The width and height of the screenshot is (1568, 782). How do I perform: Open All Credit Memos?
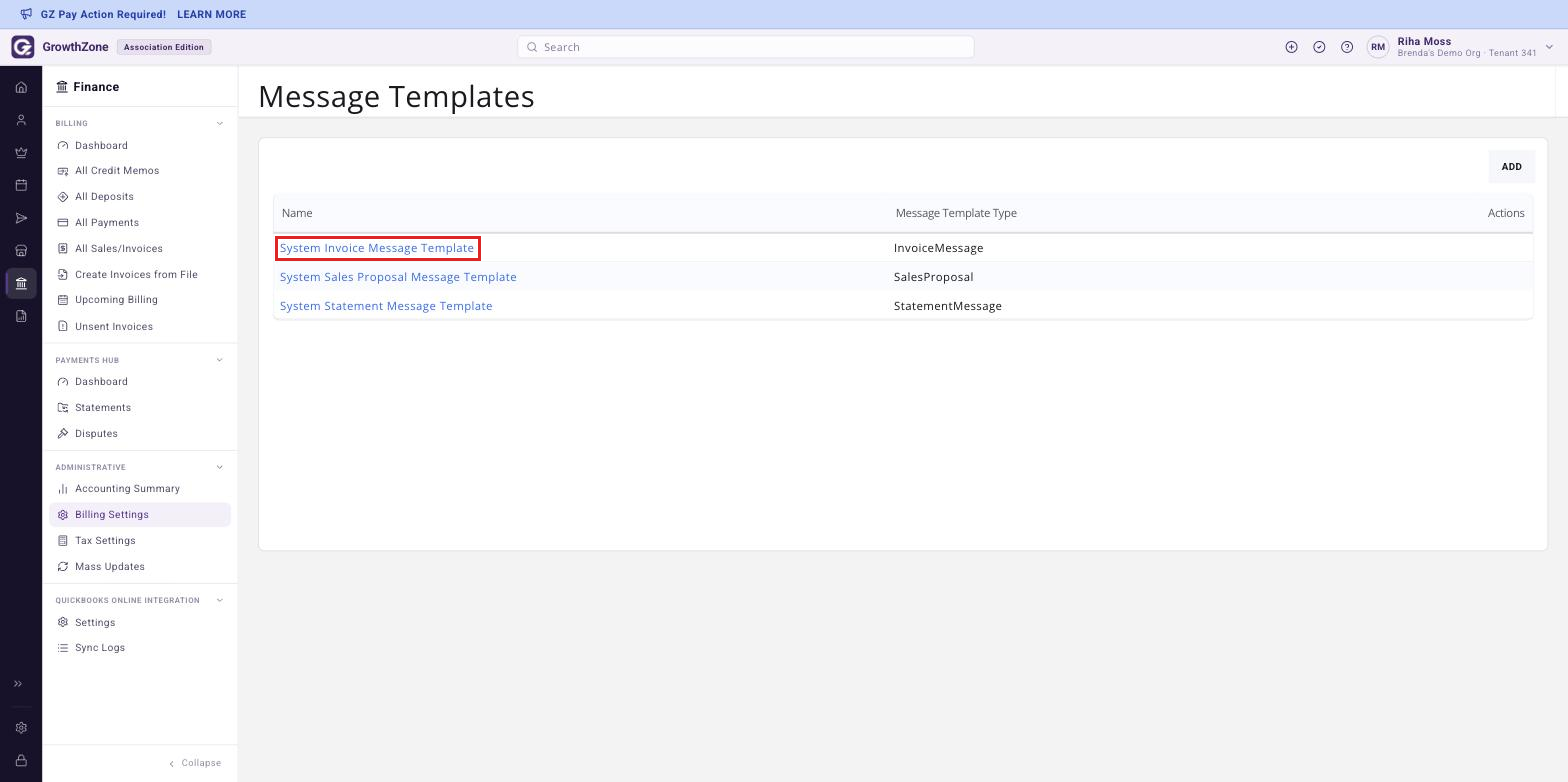tap(117, 171)
